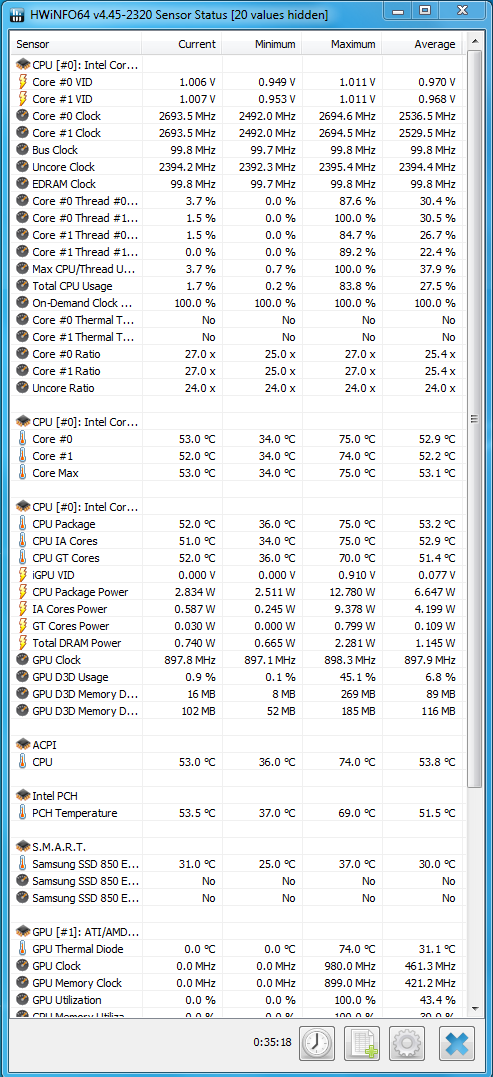The width and height of the screenshot is (493, 1077).
Task: Click the Sensor column header
Action: tap(76, 44)
